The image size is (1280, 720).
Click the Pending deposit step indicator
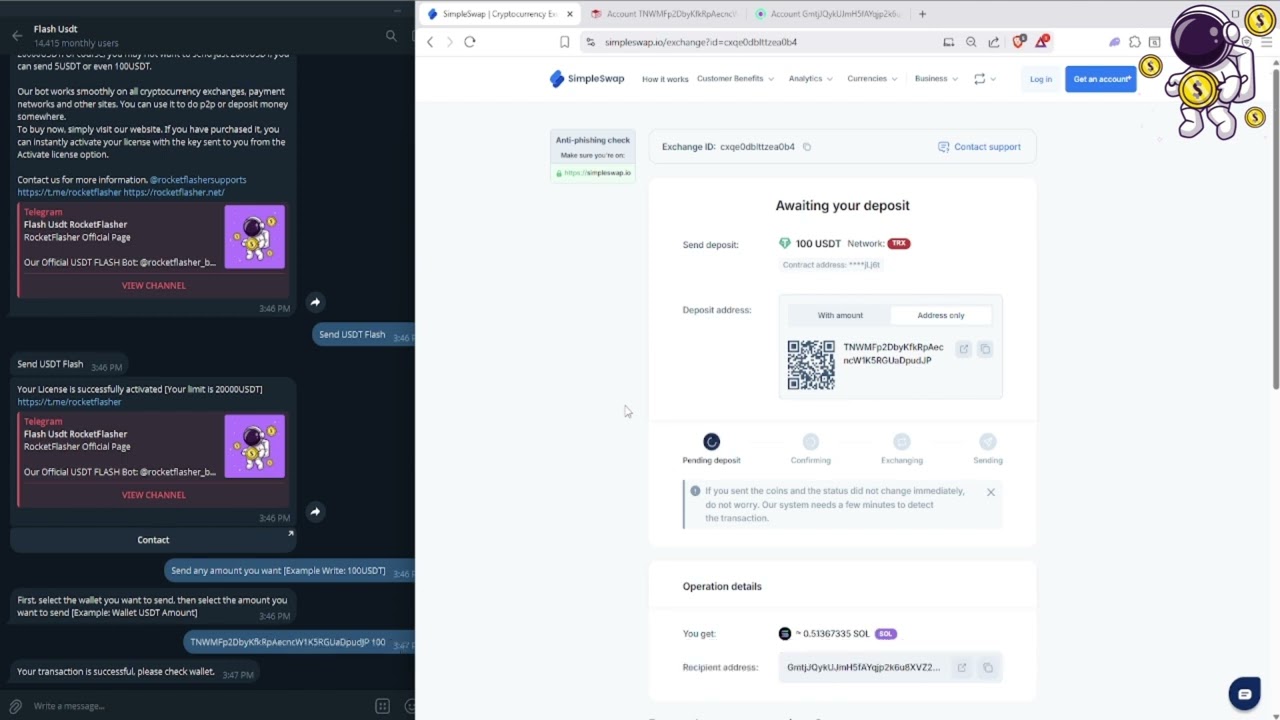(711, 449)
